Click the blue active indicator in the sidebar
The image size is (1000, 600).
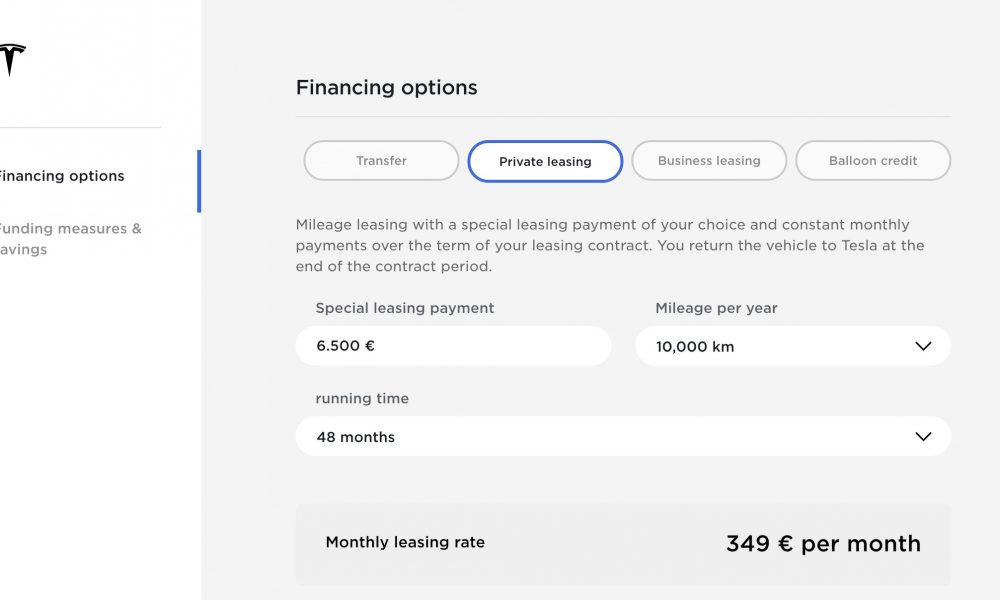[x=199, y=181]
